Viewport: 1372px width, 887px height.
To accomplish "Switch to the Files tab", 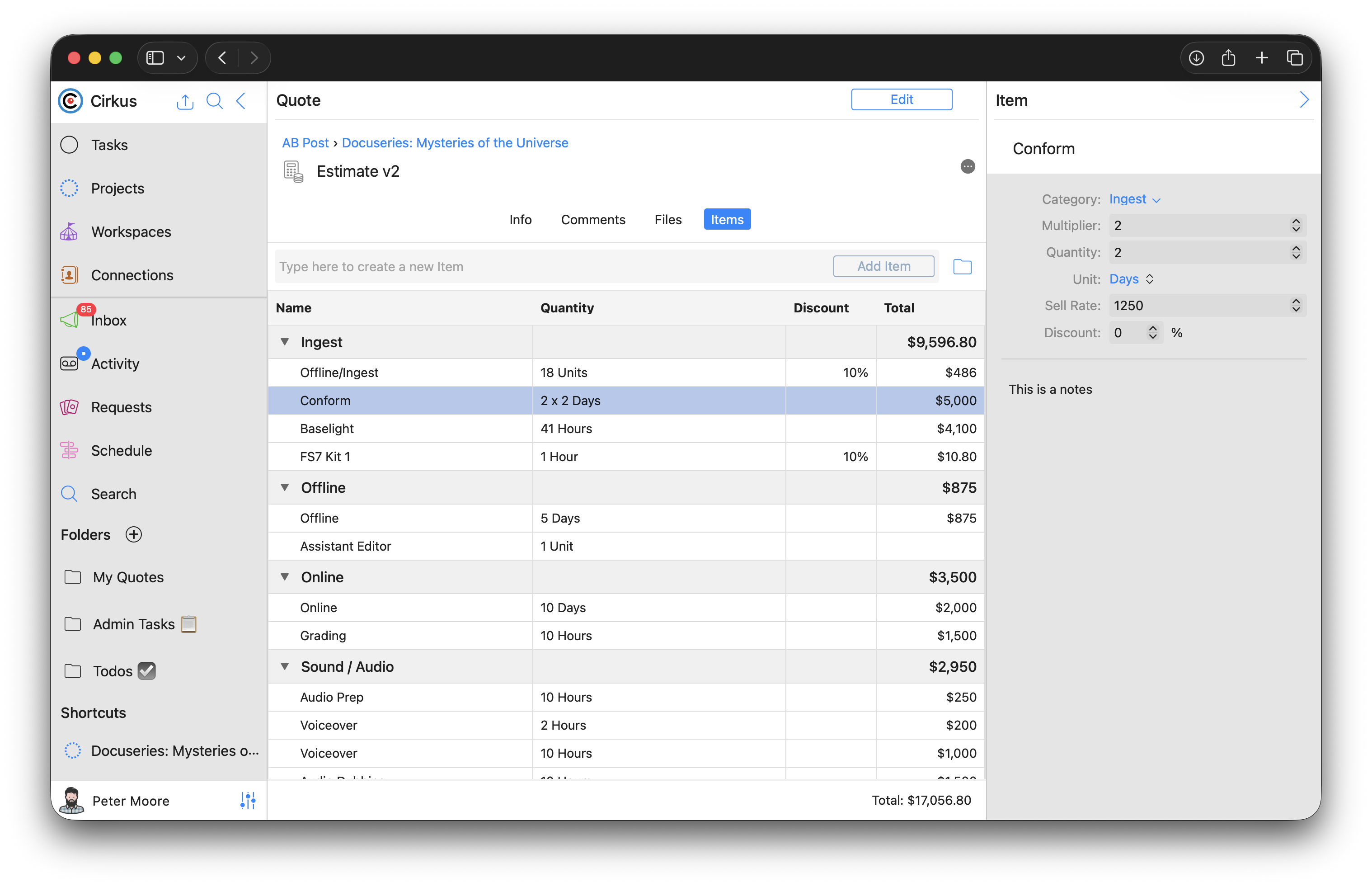I will click(x=667, y=219).
